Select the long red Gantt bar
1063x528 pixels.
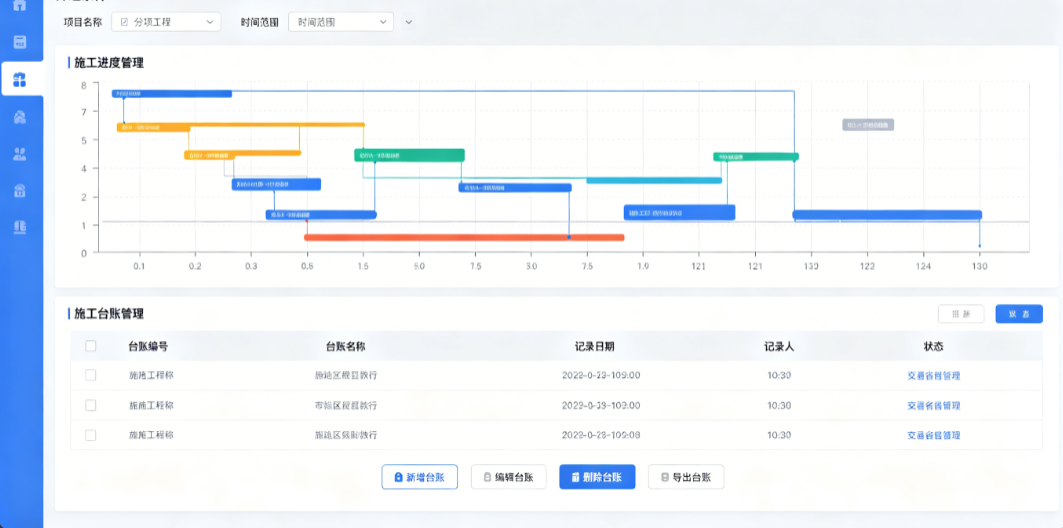click(464, 237)
